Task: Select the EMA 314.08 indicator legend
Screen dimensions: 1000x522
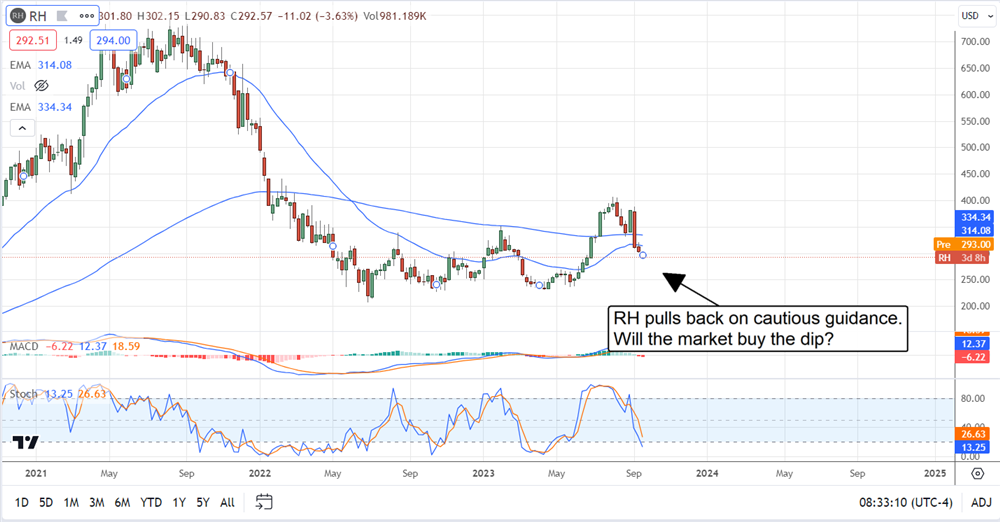Action: point(41,65)
